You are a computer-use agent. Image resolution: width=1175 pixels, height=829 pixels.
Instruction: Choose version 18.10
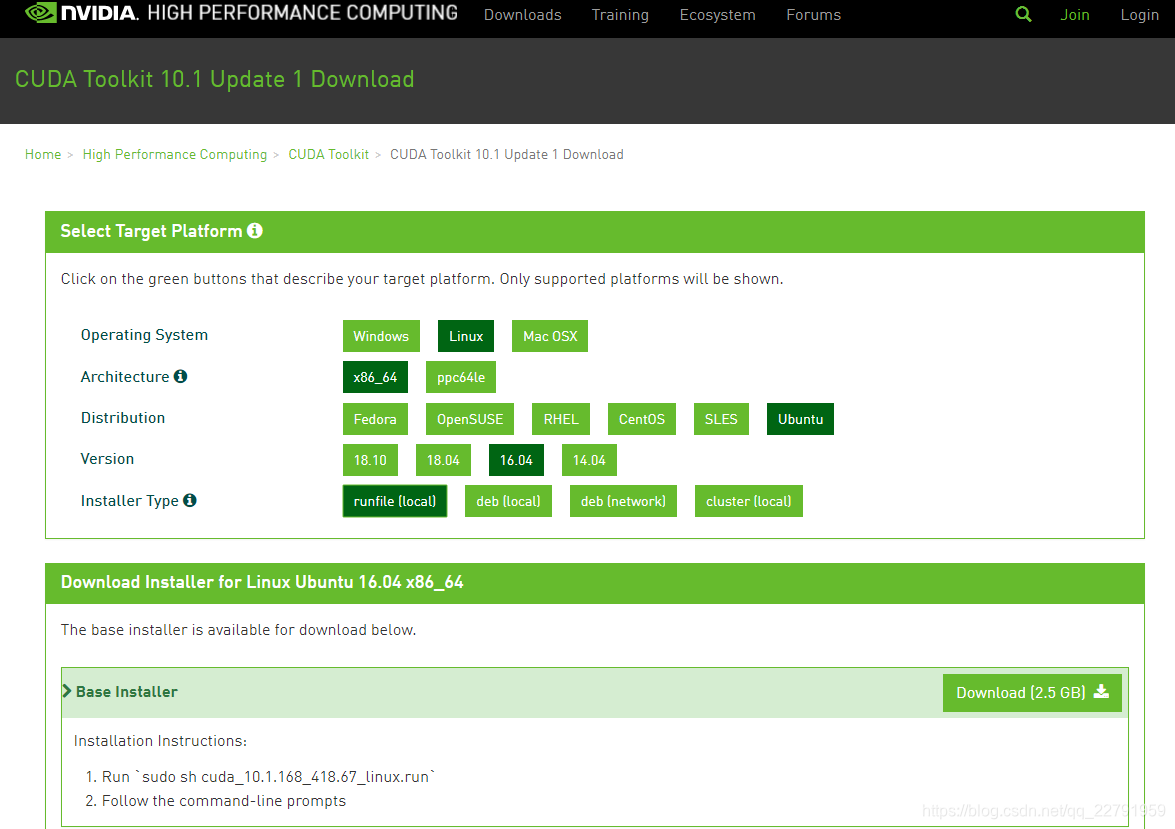pyautogui.click(x=370, y=460)
